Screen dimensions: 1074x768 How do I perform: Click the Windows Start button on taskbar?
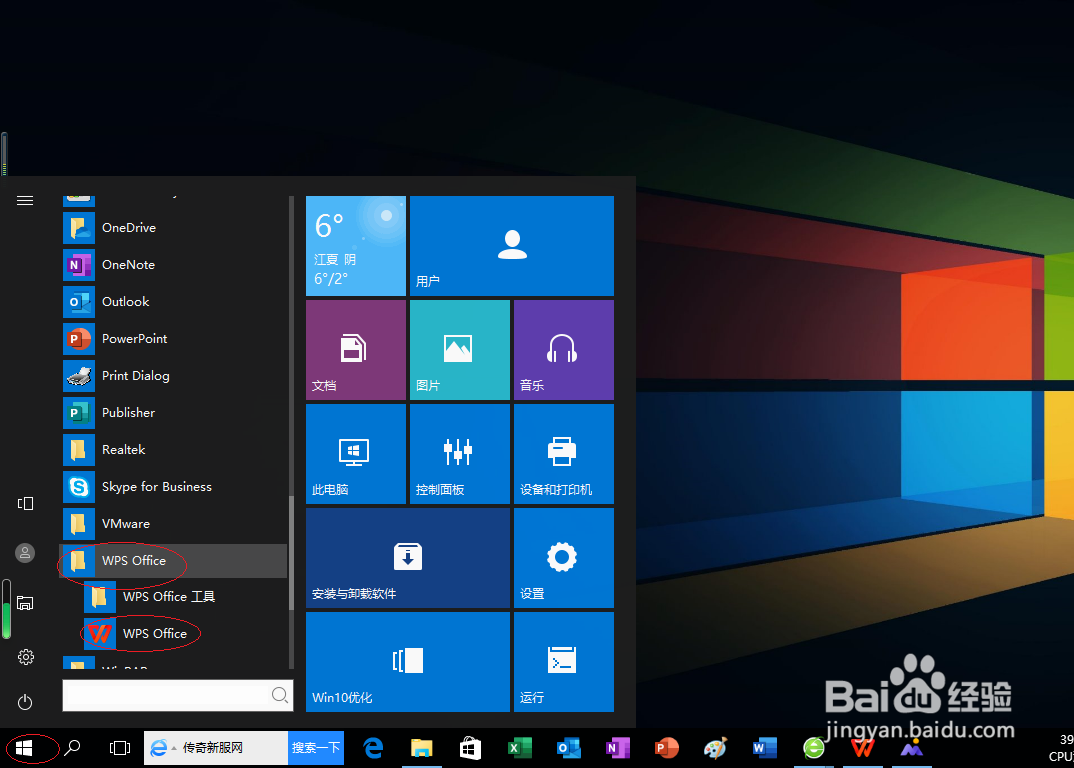click(25, 748)
